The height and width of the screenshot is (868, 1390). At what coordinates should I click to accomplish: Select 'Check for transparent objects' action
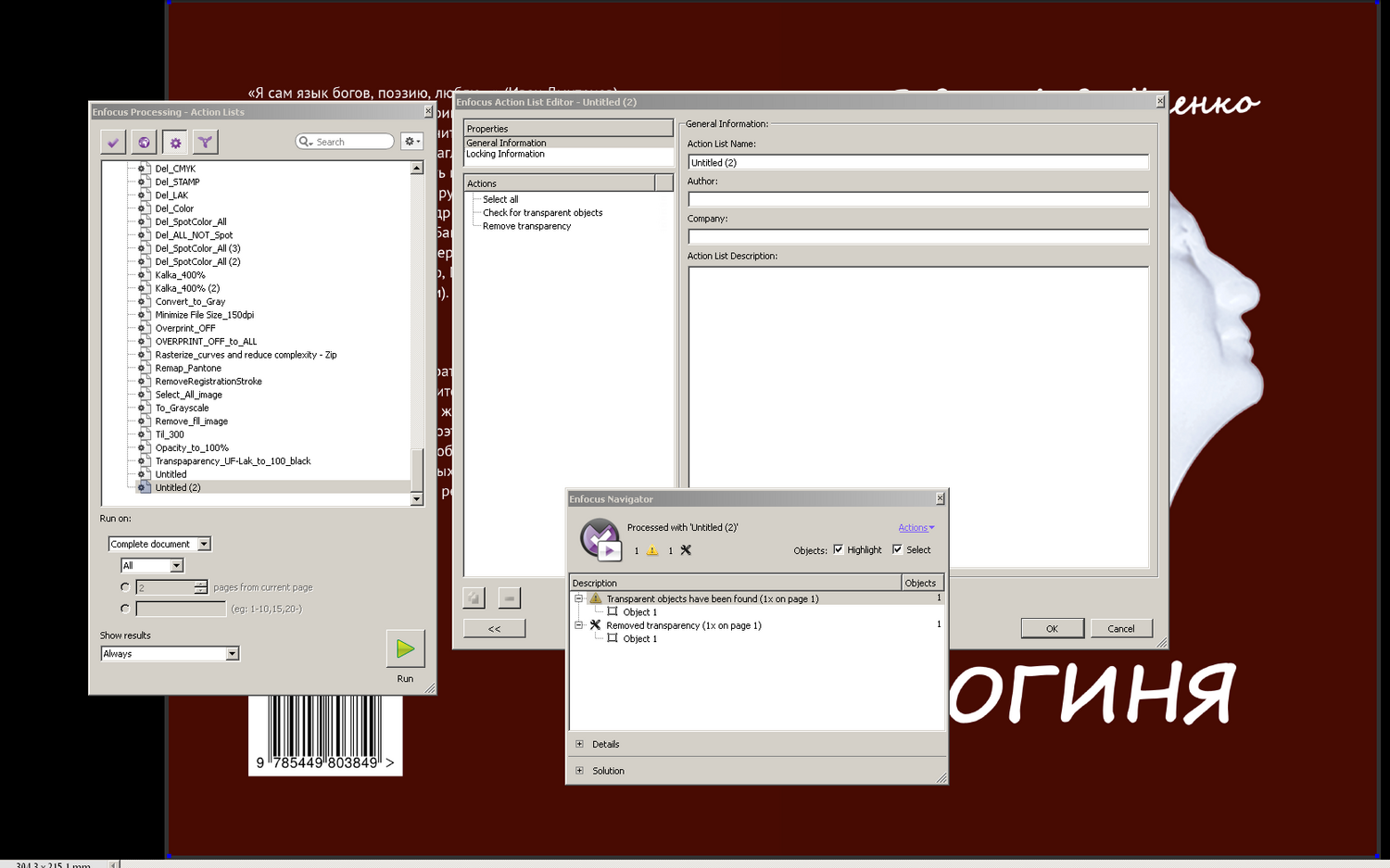pos(542,213)
